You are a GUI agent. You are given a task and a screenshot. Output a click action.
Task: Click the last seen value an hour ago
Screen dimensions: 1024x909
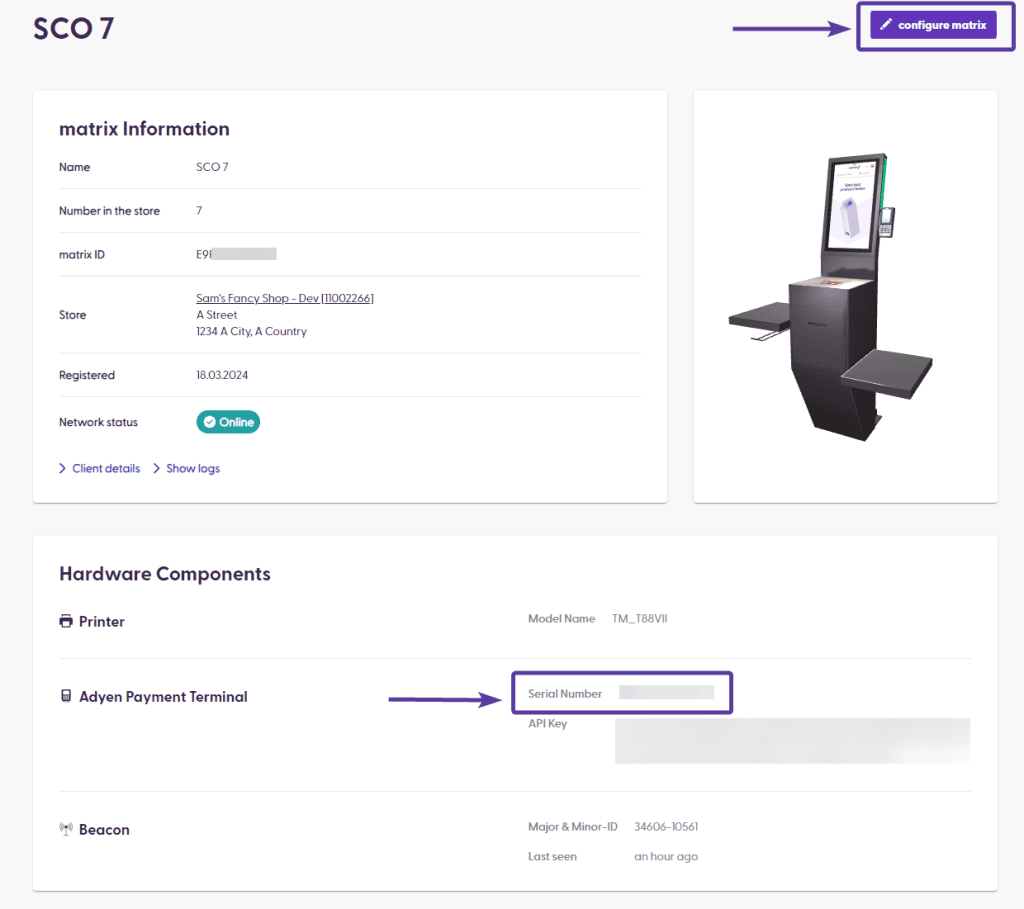click(x=666, y=856)
